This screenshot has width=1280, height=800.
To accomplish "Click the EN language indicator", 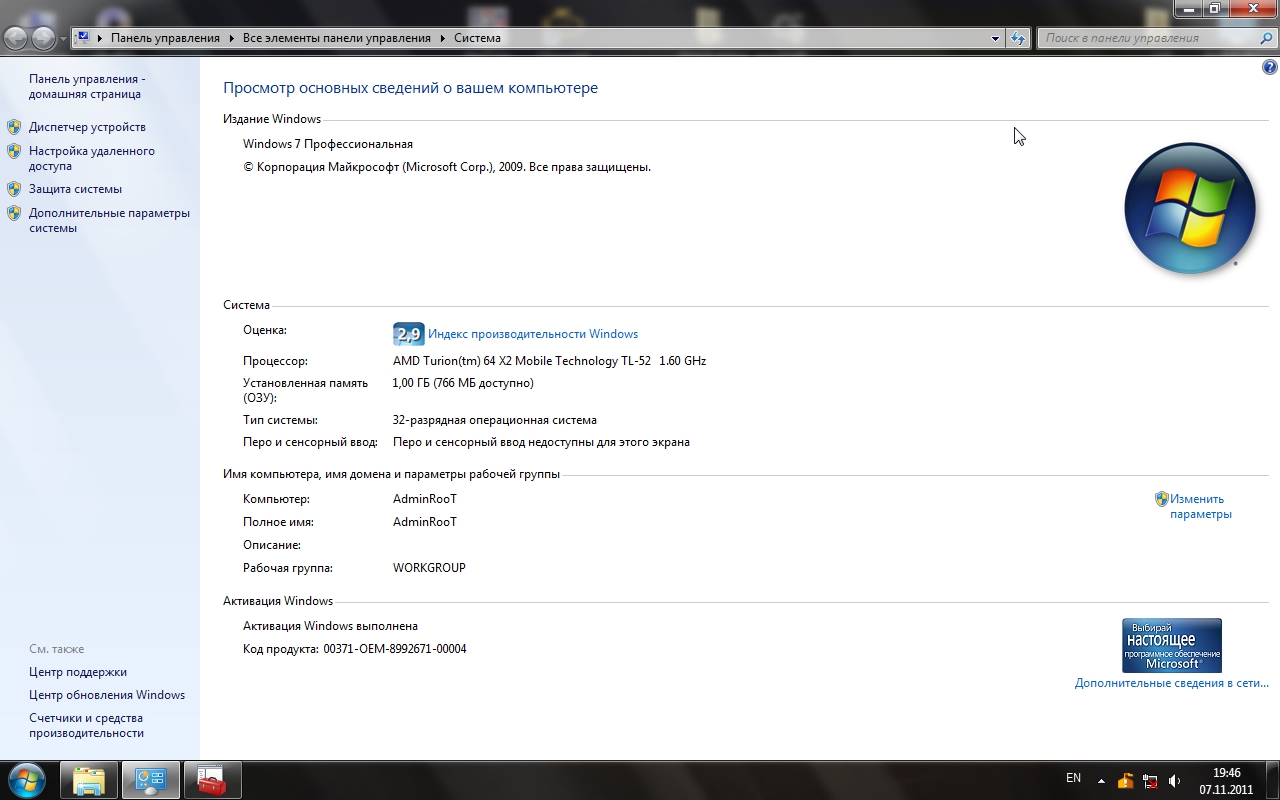I will (x=1073, y=778).
